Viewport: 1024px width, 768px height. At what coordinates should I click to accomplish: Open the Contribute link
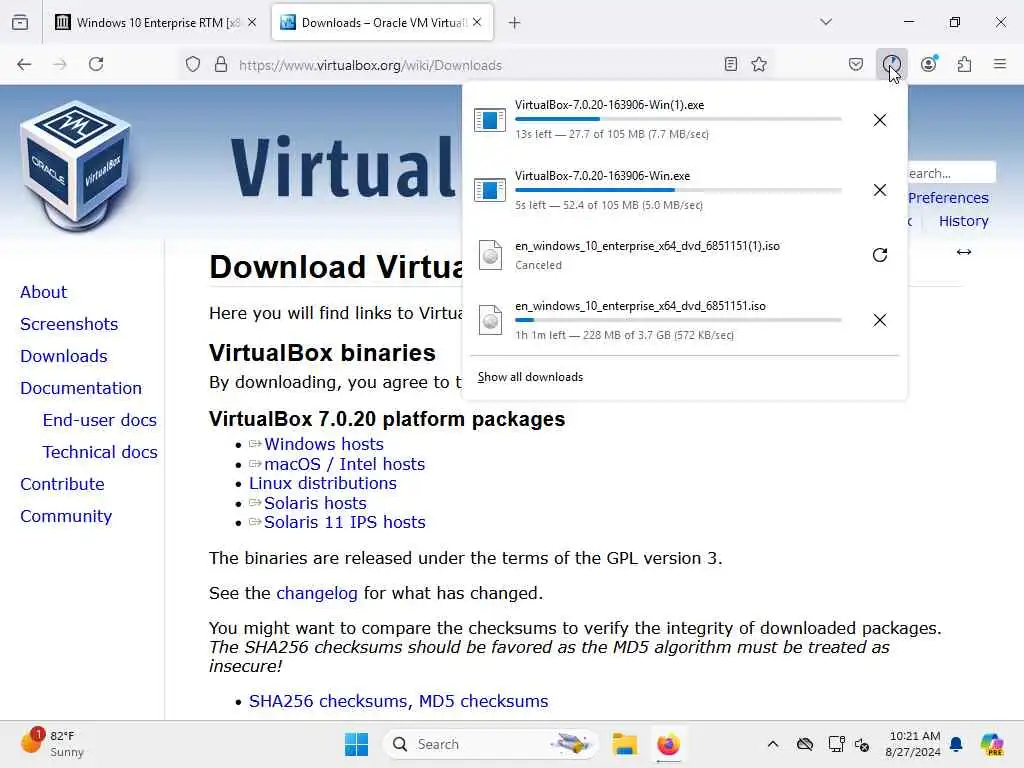click(x=62, y=484)
